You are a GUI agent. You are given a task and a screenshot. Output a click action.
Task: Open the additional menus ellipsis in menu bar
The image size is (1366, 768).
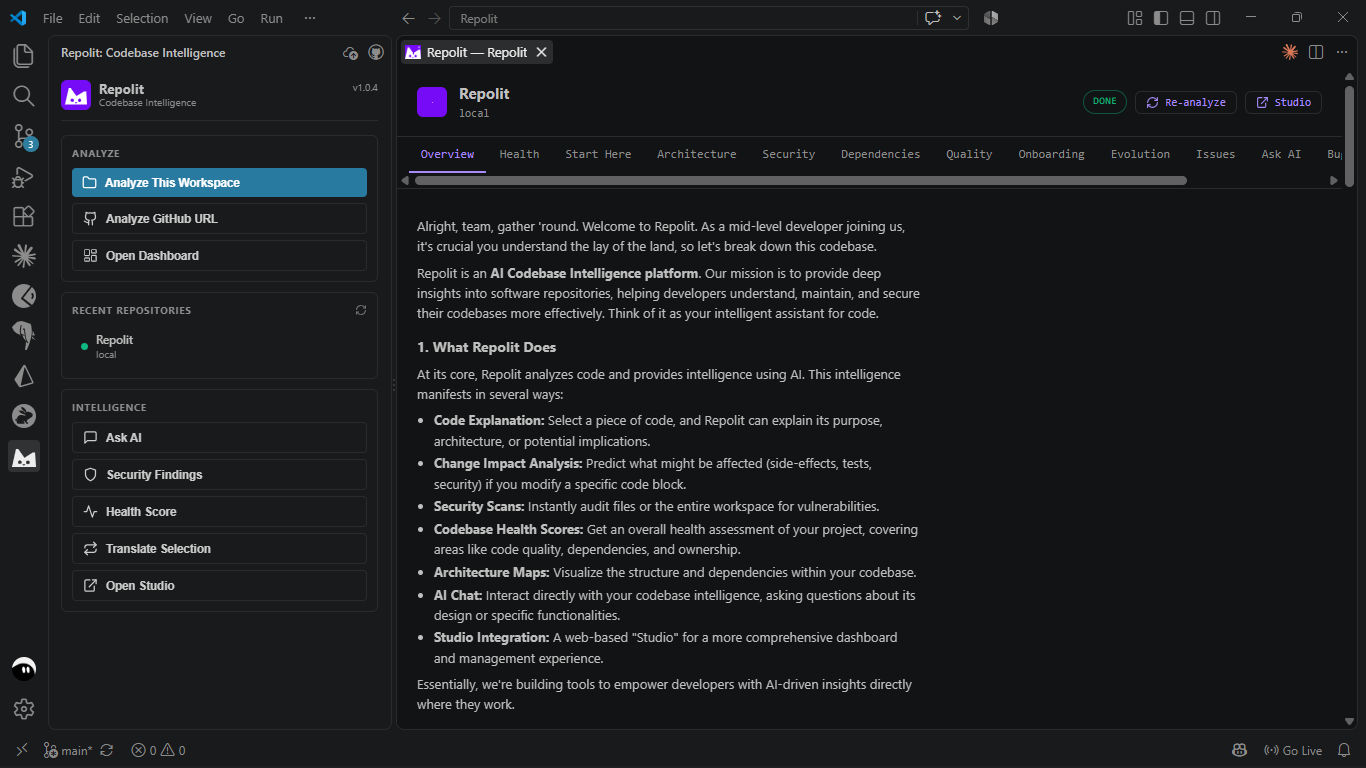[310, 18]
